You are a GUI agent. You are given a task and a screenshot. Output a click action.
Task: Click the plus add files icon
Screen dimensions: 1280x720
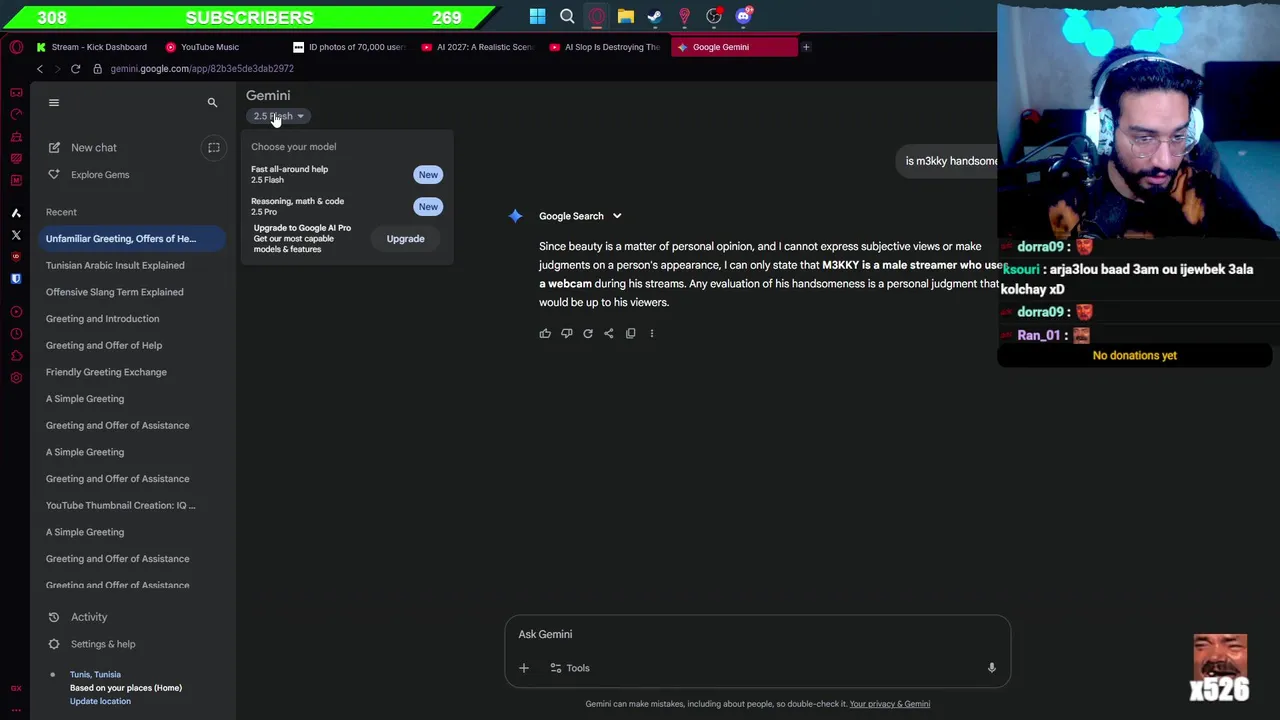[x=524, y=668]
